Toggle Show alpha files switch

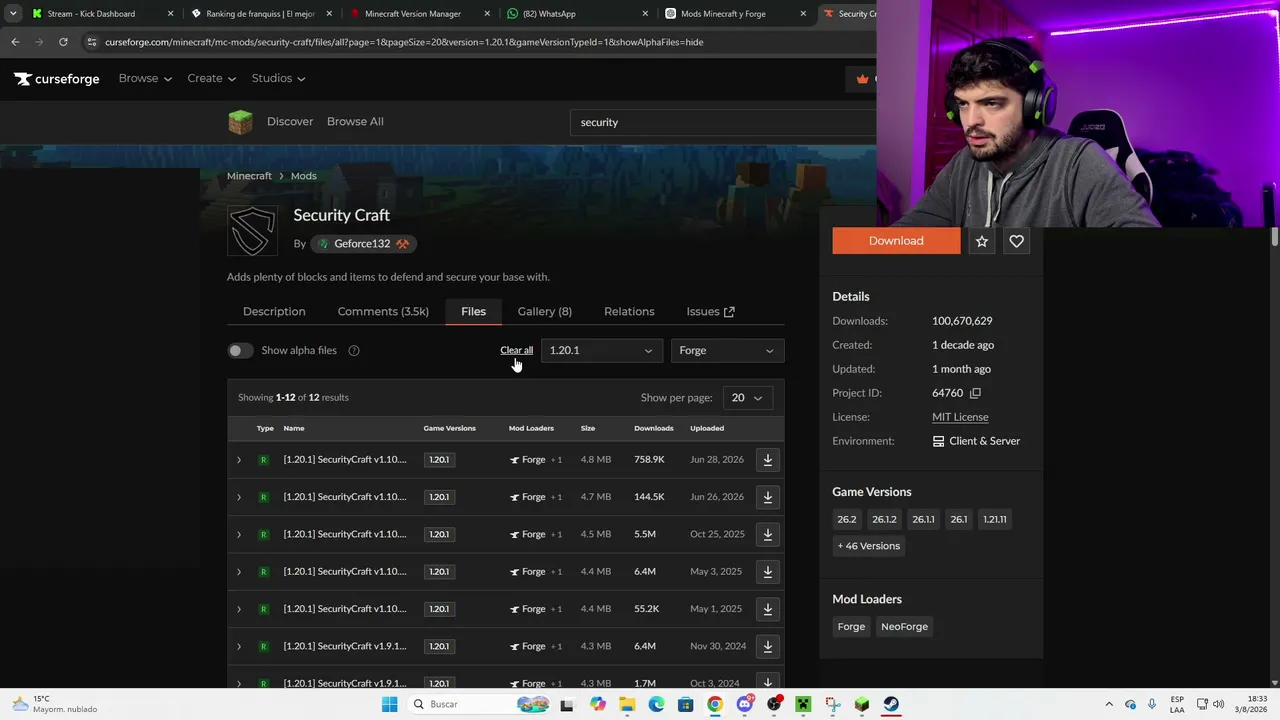[x=240, y=351]
